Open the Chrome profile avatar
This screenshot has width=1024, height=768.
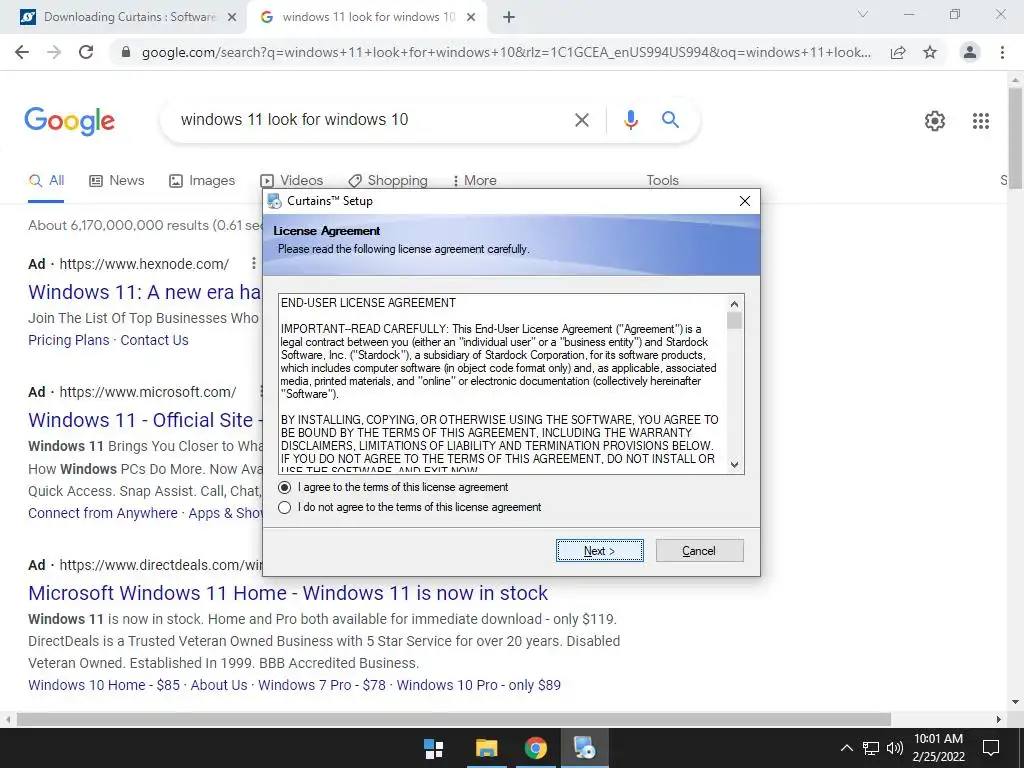click(970, 52)
